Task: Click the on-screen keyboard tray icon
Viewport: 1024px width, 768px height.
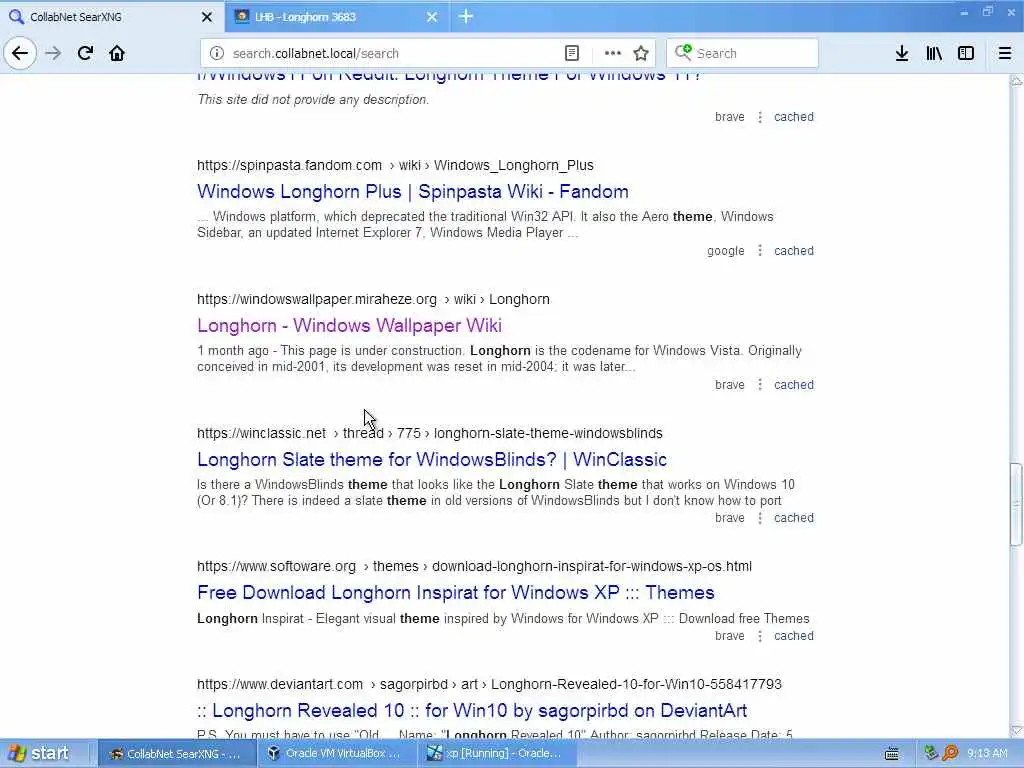Action: 891,754
